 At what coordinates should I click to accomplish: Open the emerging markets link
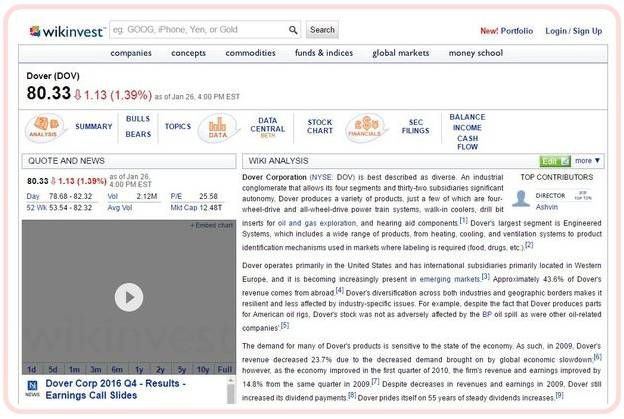point(450,279)
